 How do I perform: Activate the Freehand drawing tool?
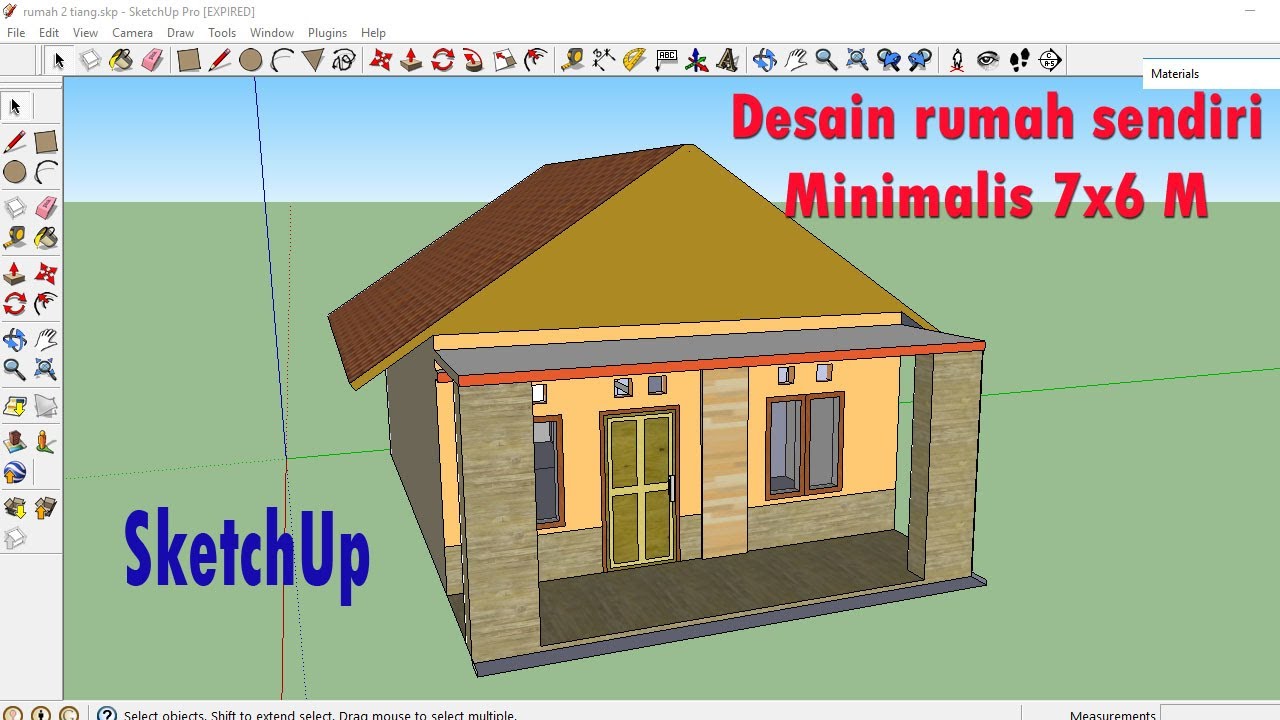pos(344,60)
